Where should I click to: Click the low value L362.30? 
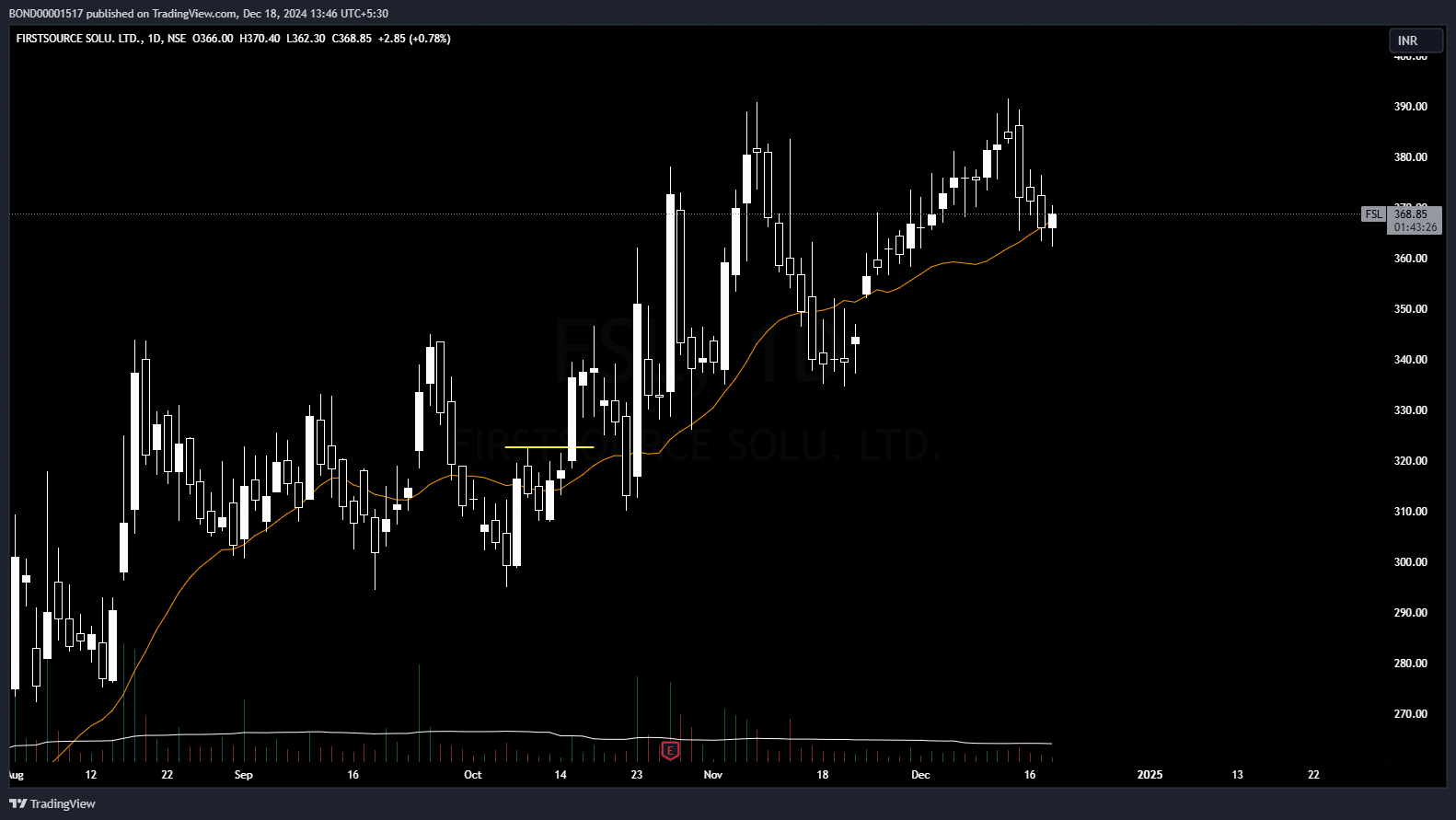click(306, 39)
